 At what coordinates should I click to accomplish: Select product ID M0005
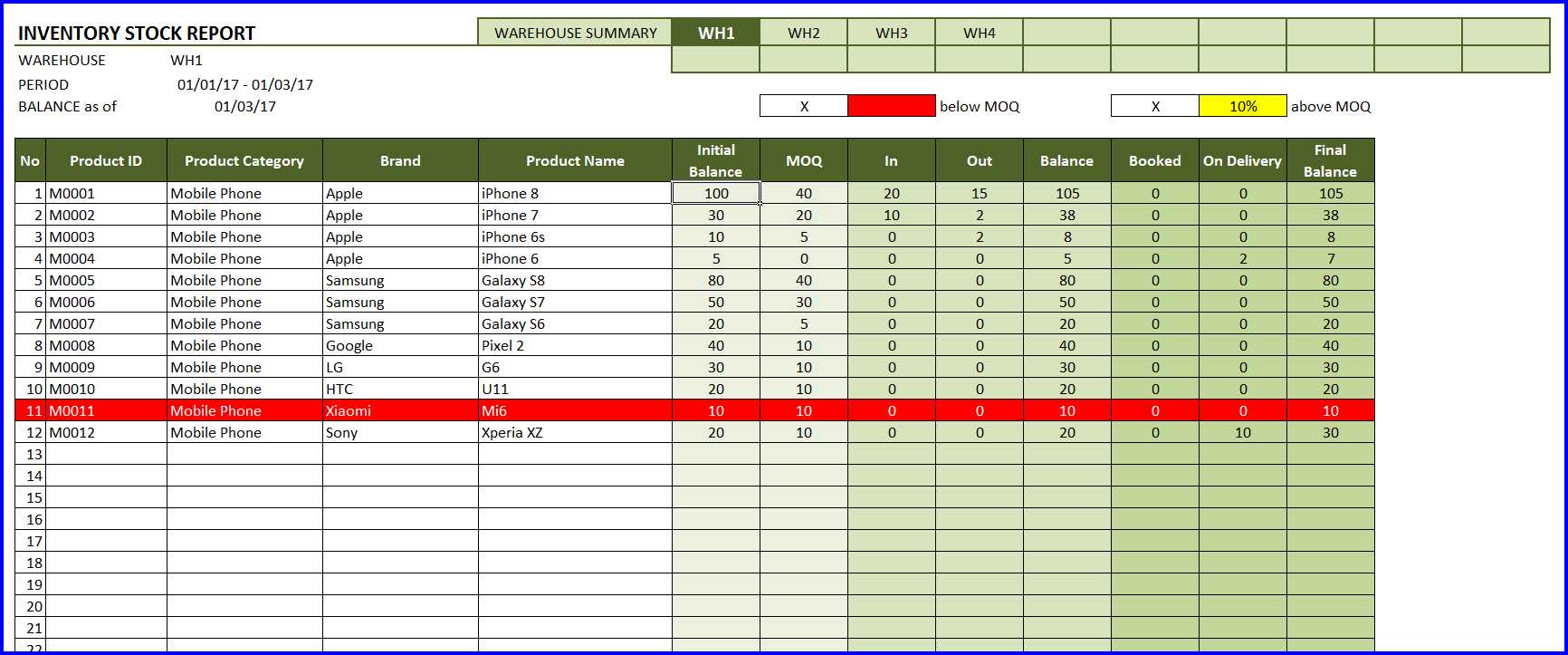[106, 280]
